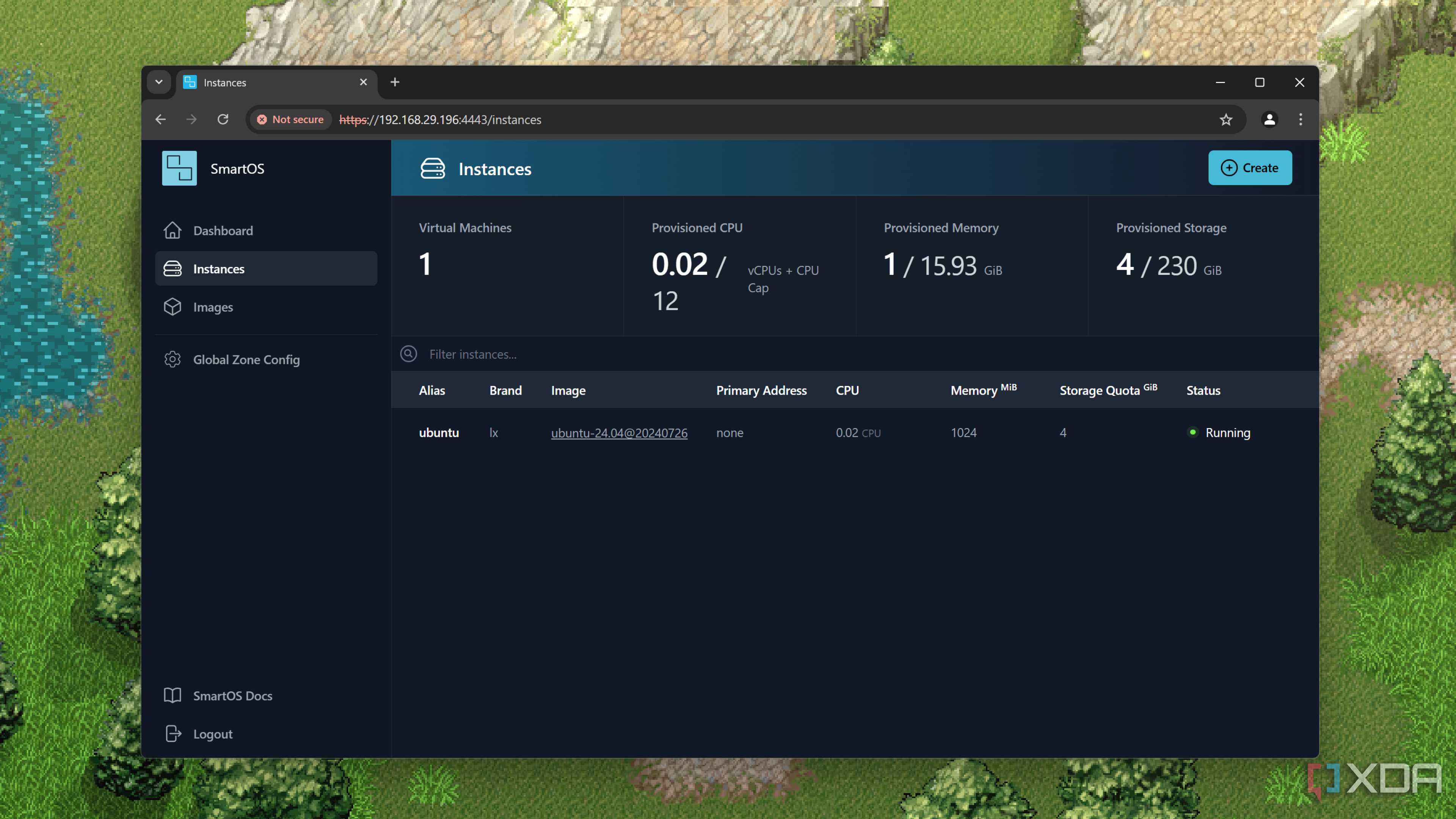Sort by the Status column header
This screenshot has width=1456, height=819.
point(1203,391)
